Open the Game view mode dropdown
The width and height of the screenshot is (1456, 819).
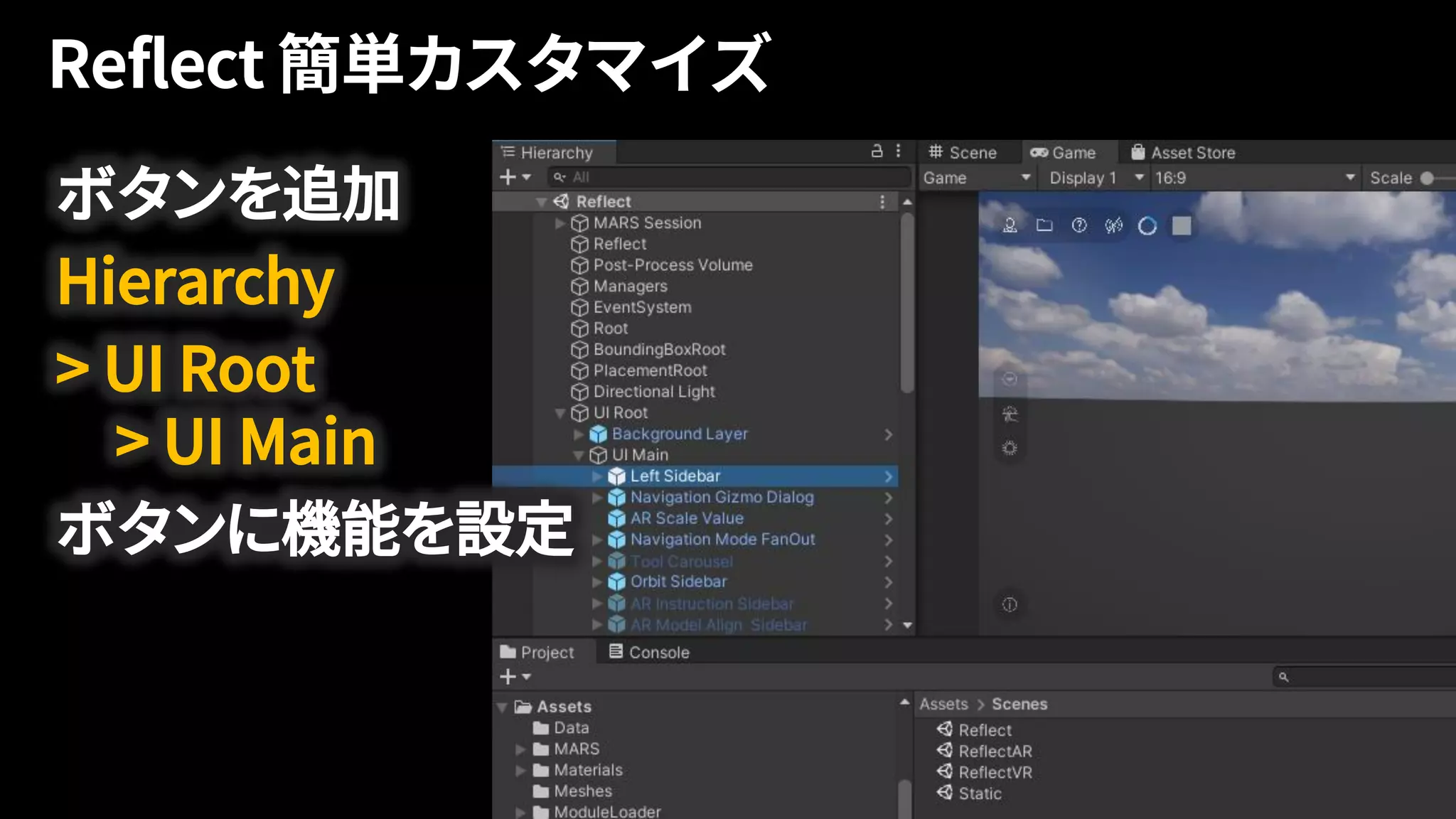click(977, 178)
